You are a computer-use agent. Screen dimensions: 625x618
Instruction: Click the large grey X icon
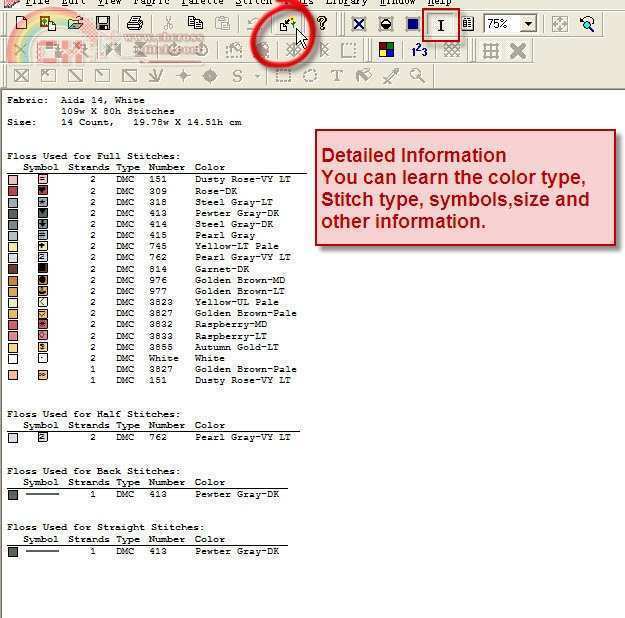click(518, 51)
